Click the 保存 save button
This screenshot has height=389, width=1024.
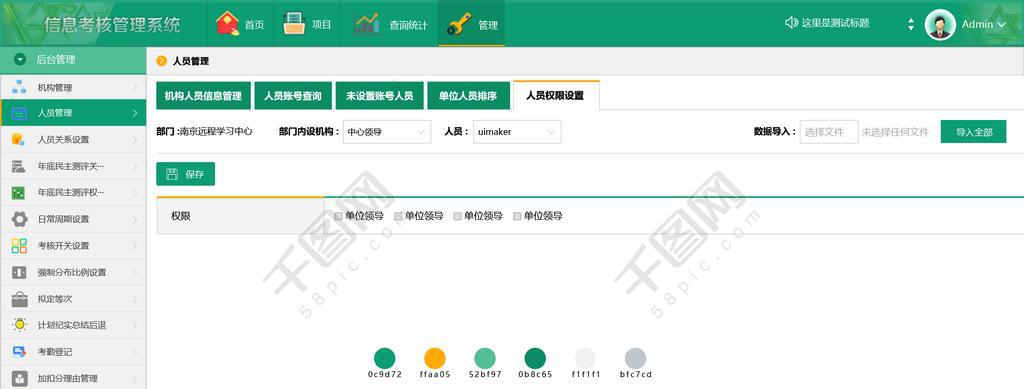point(185,174)
